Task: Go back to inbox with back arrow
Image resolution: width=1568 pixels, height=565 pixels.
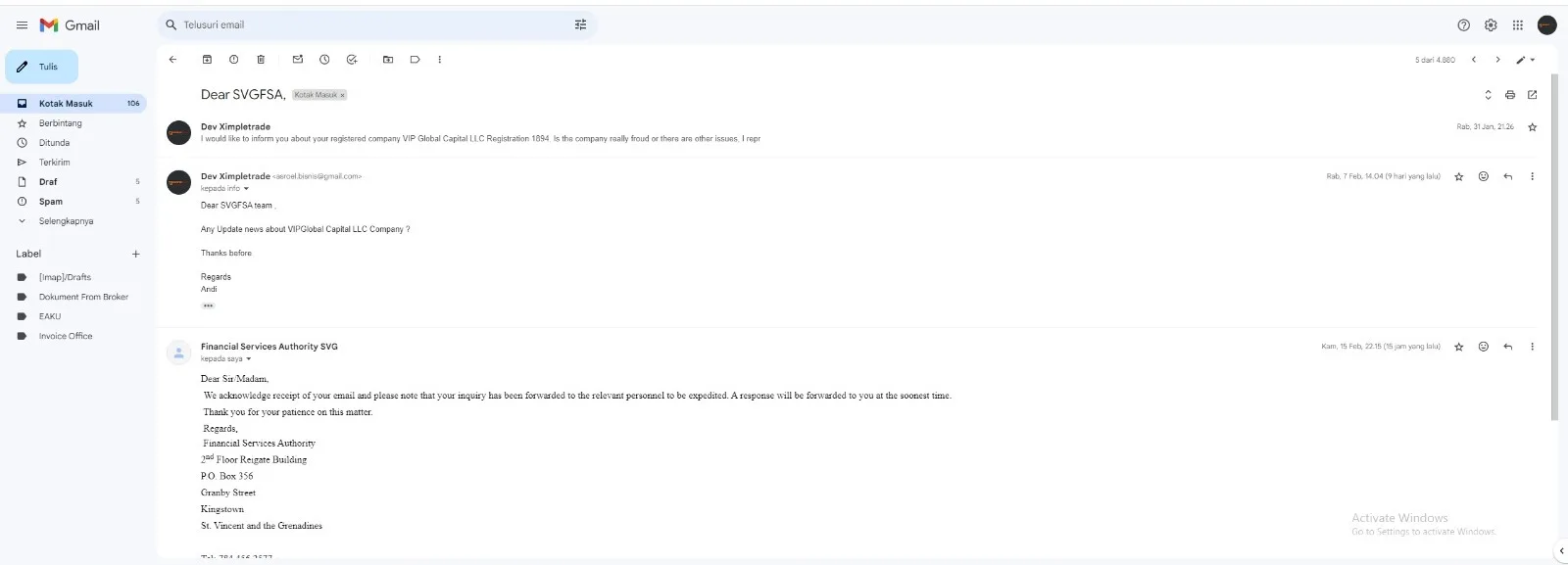Action: [x=172, y=60]
